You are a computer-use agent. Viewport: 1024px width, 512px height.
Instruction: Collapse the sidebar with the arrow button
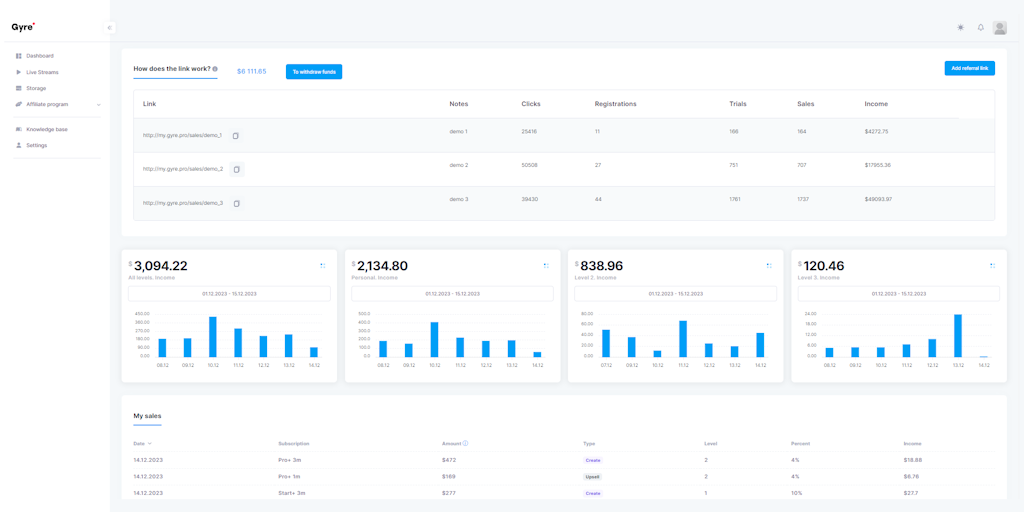point(109,28)
